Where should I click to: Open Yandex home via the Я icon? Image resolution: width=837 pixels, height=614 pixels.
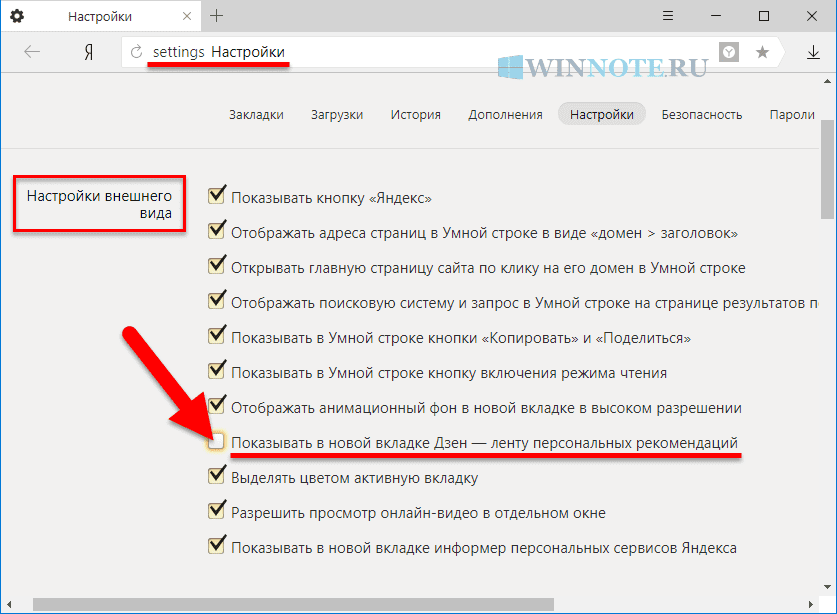tap(89, 52)
